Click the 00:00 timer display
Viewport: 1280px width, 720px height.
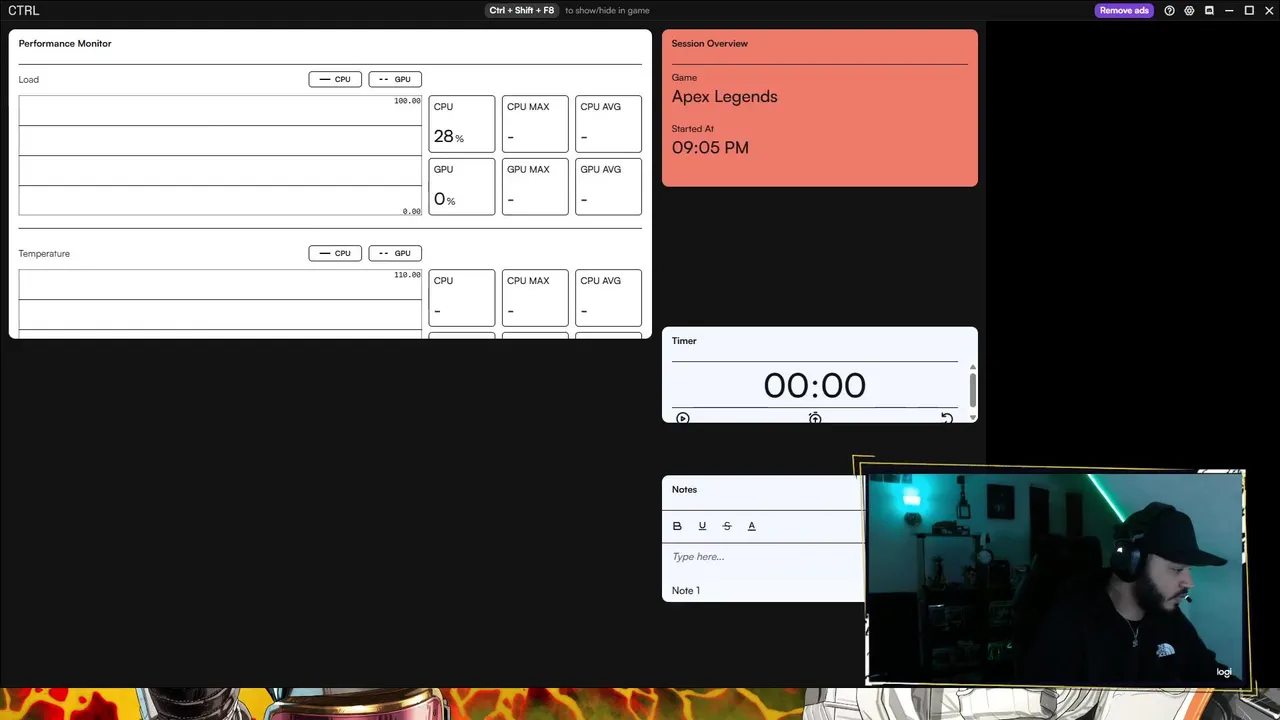[x=815, y=386]
